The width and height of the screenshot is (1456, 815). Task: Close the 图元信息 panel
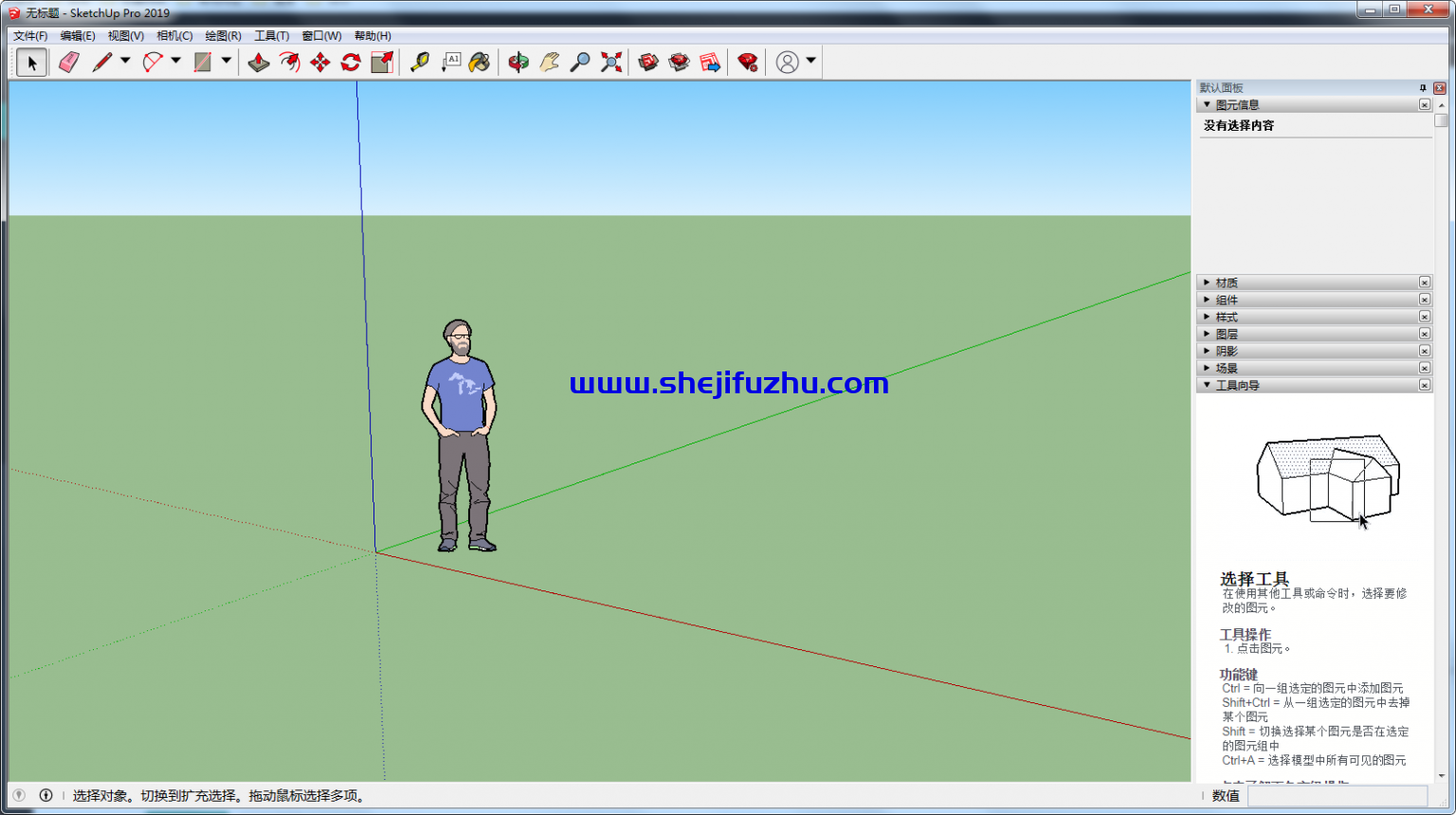point(1425,105)
